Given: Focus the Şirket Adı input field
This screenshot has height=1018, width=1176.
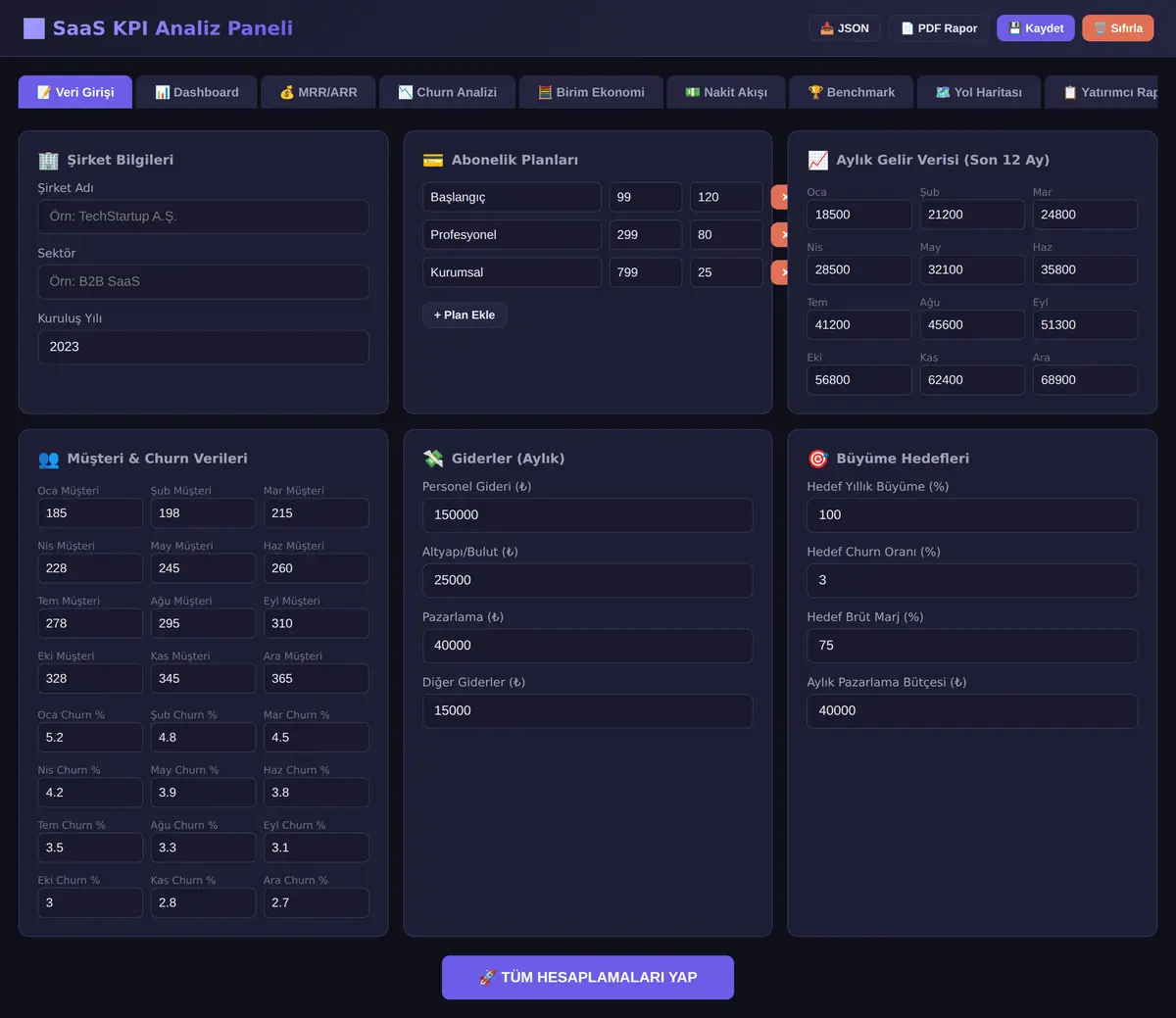Looking at the screenshot, I should (x=204, y=217).
